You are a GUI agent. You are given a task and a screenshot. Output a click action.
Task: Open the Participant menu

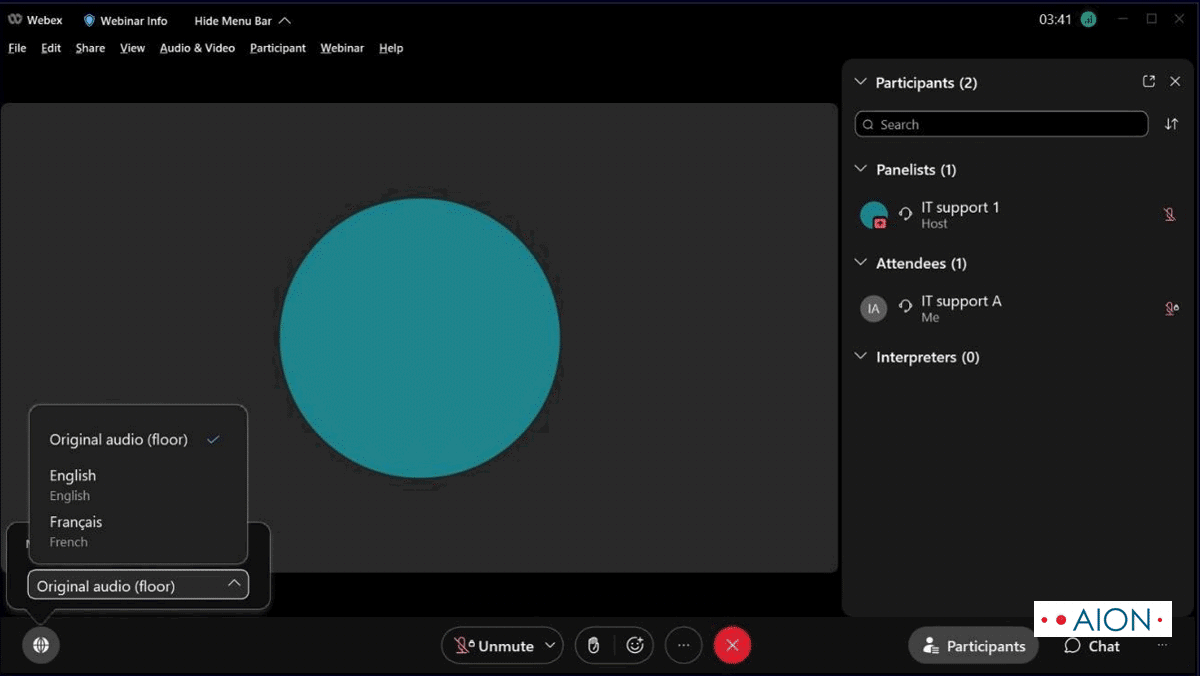tap(278, 48)
